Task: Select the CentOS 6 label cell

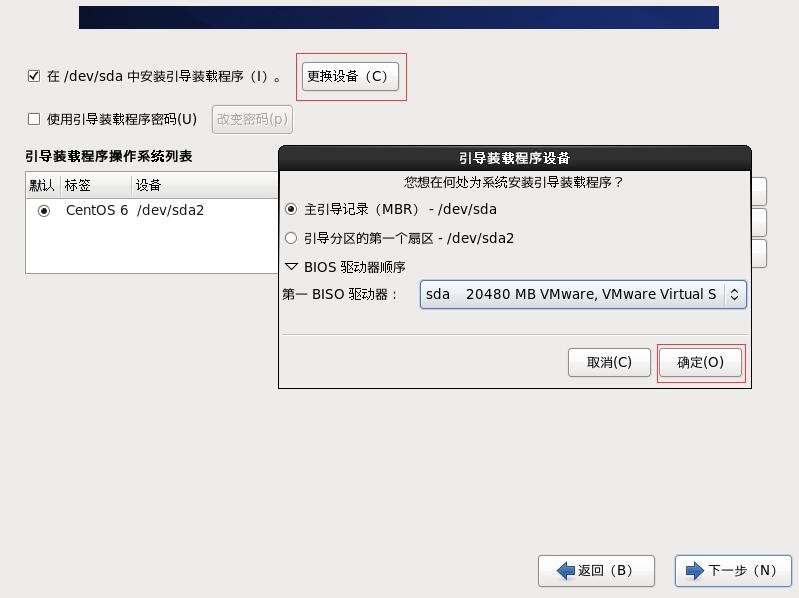Action: click(97, 210)
